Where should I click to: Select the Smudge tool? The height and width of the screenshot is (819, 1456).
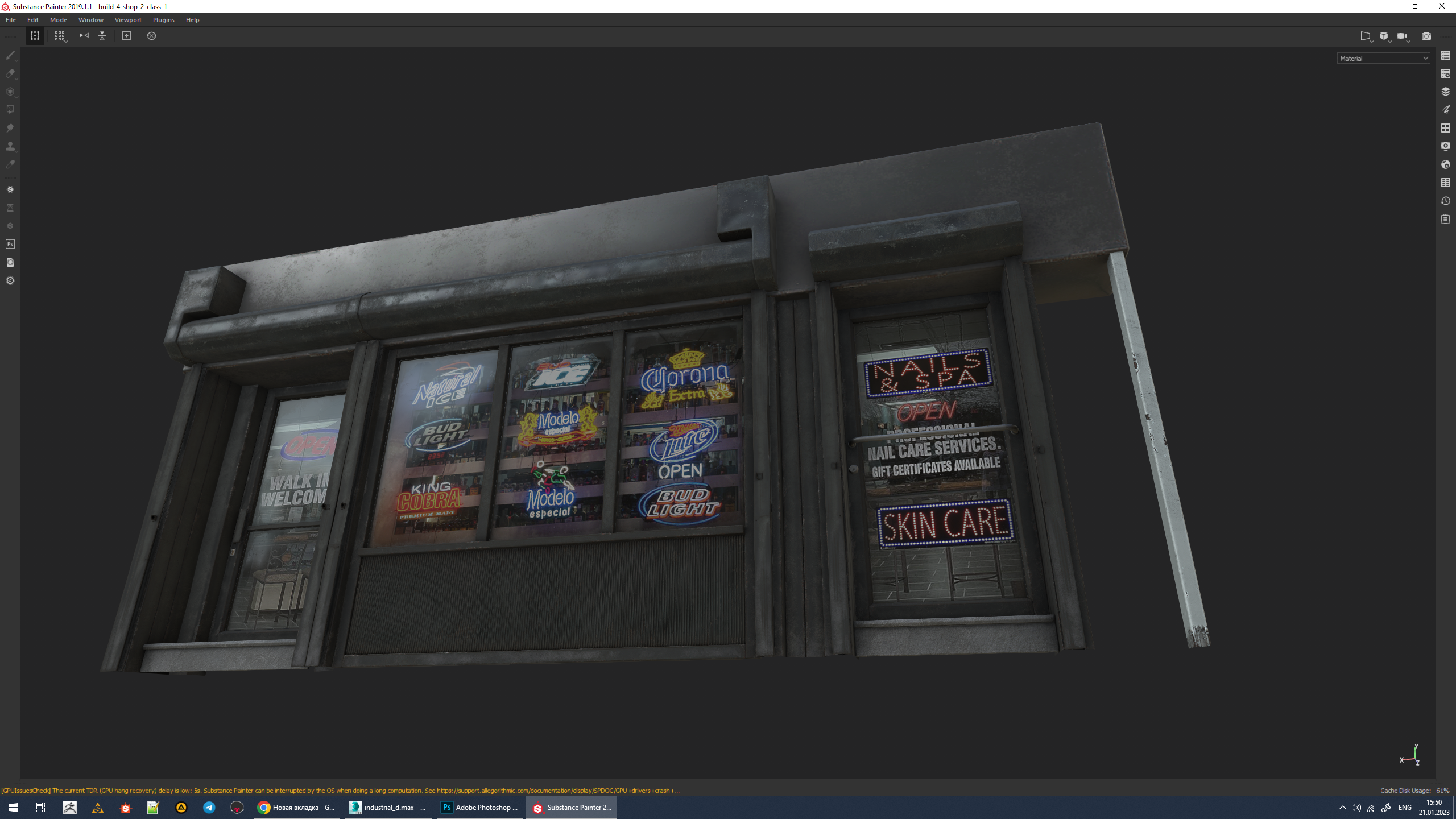[x=10, y=128]
